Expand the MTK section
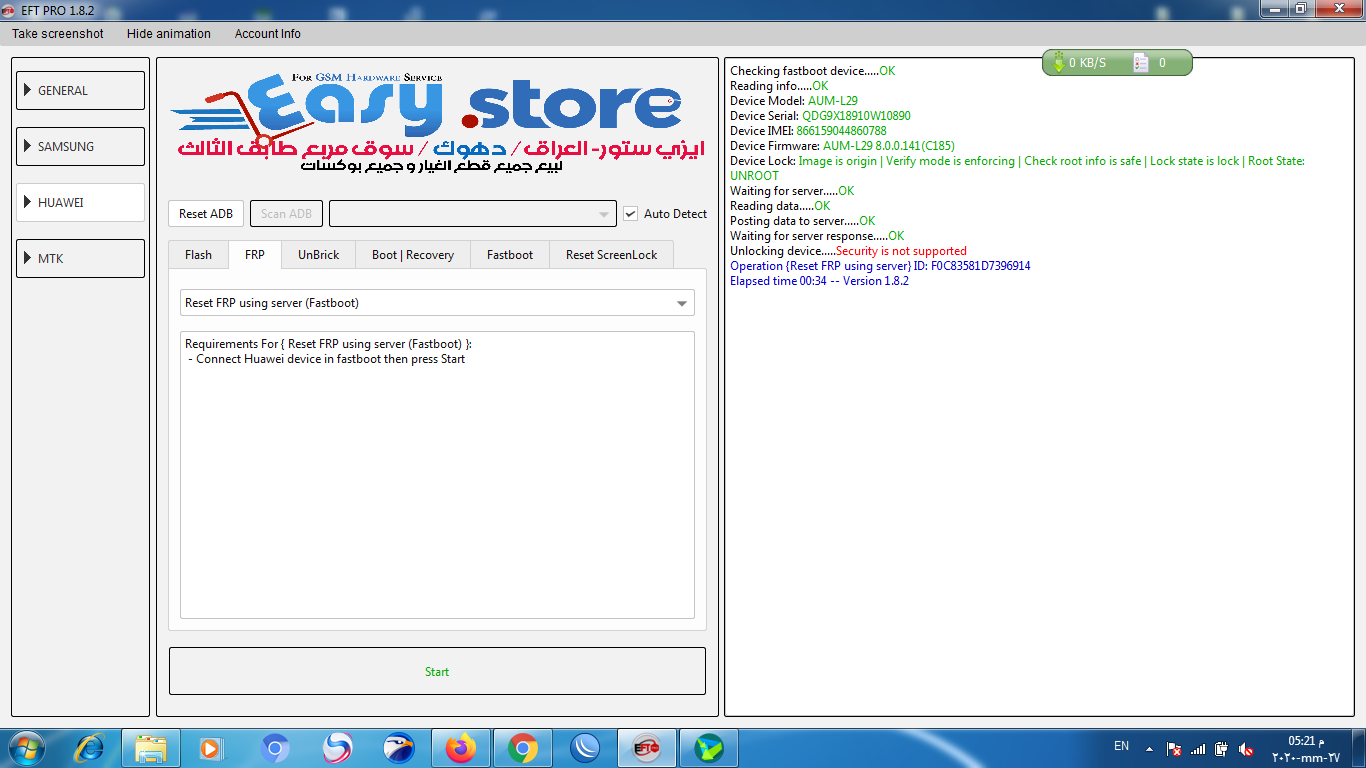Screen dimensions: 1366x768 [x=81, y=258]
